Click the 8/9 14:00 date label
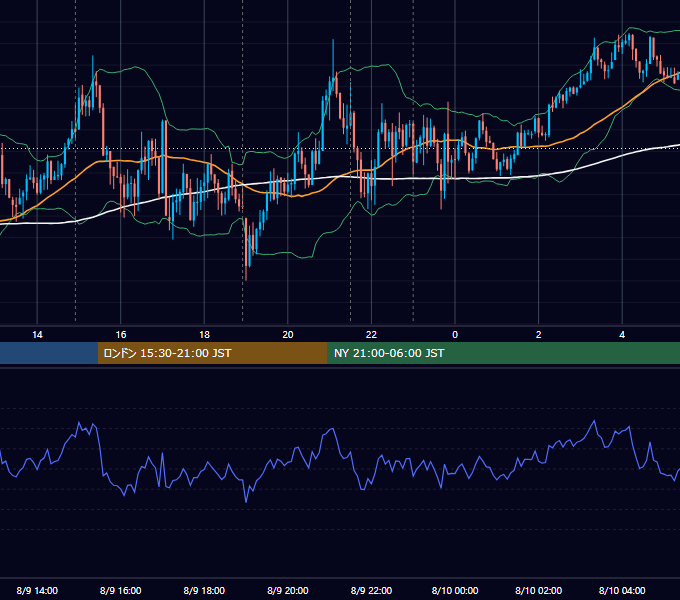This screenshot has height=600, width=680. click(x=37, y=590)
